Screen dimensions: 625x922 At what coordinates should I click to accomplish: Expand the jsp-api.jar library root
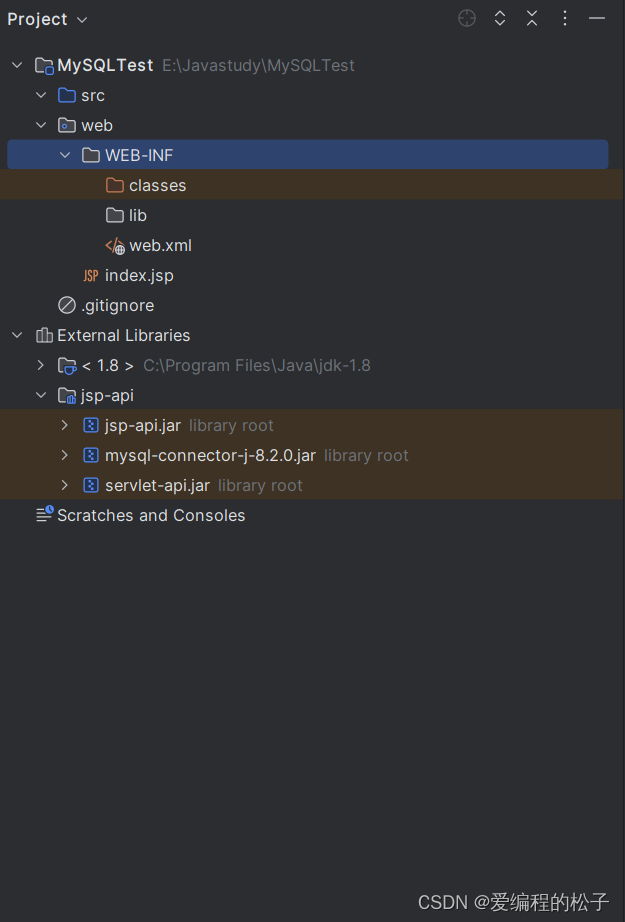(x=65, y=425)
